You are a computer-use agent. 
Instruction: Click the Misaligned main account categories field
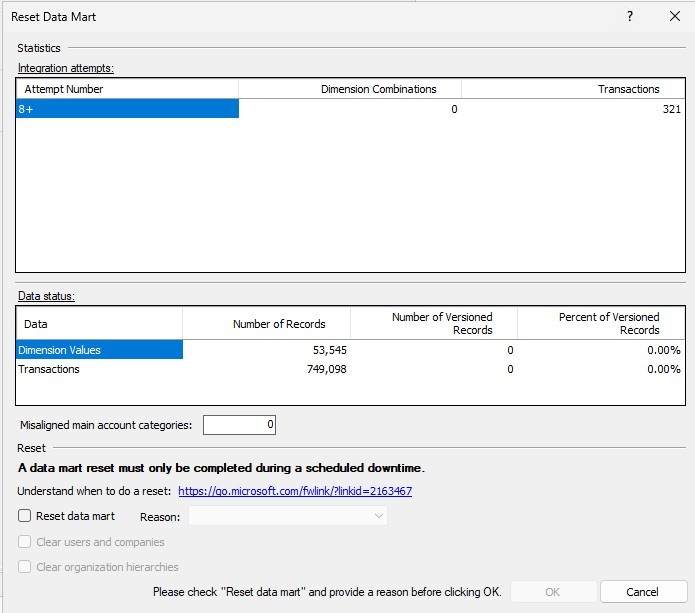(239, 425)
